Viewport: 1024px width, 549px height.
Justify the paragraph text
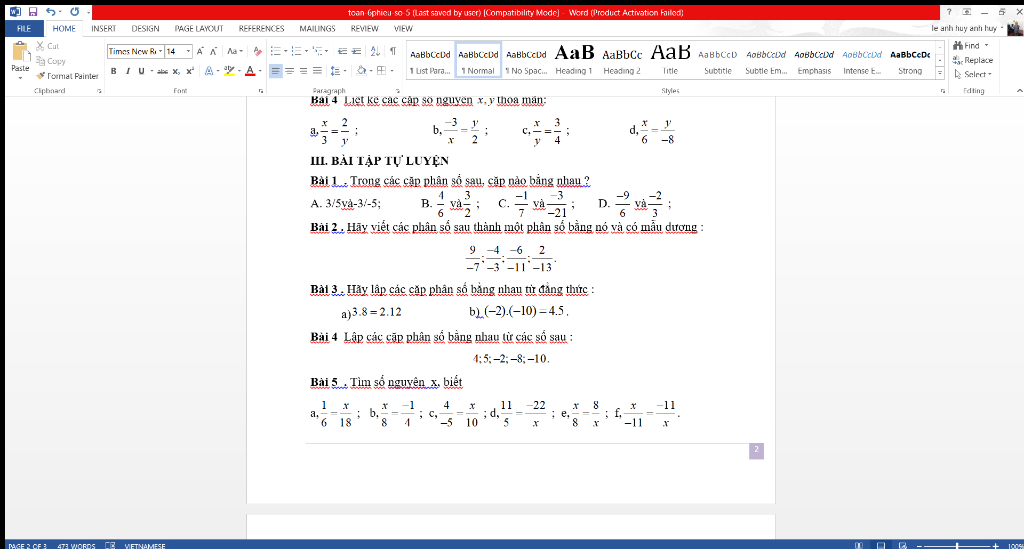click(317, 71)
